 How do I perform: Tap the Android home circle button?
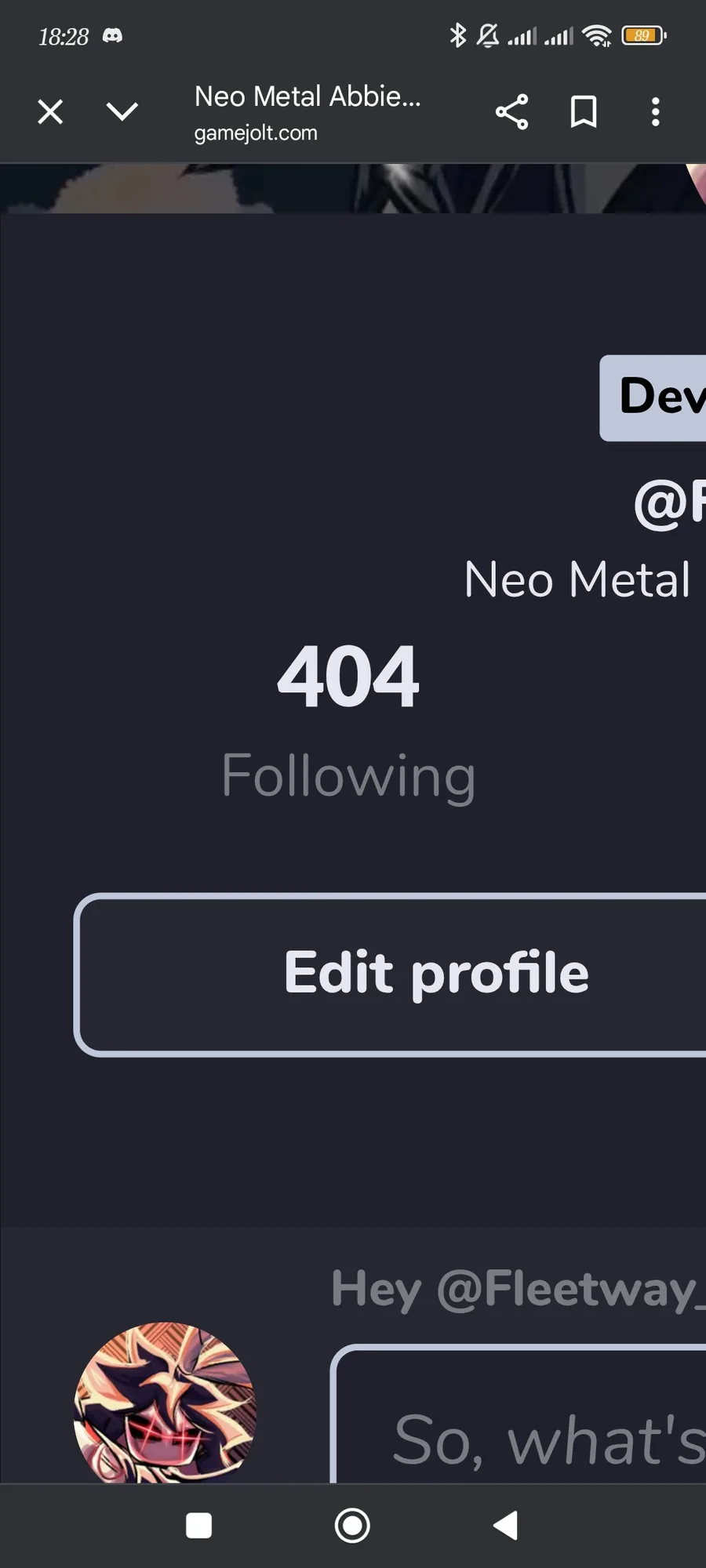coord(352,1526)
